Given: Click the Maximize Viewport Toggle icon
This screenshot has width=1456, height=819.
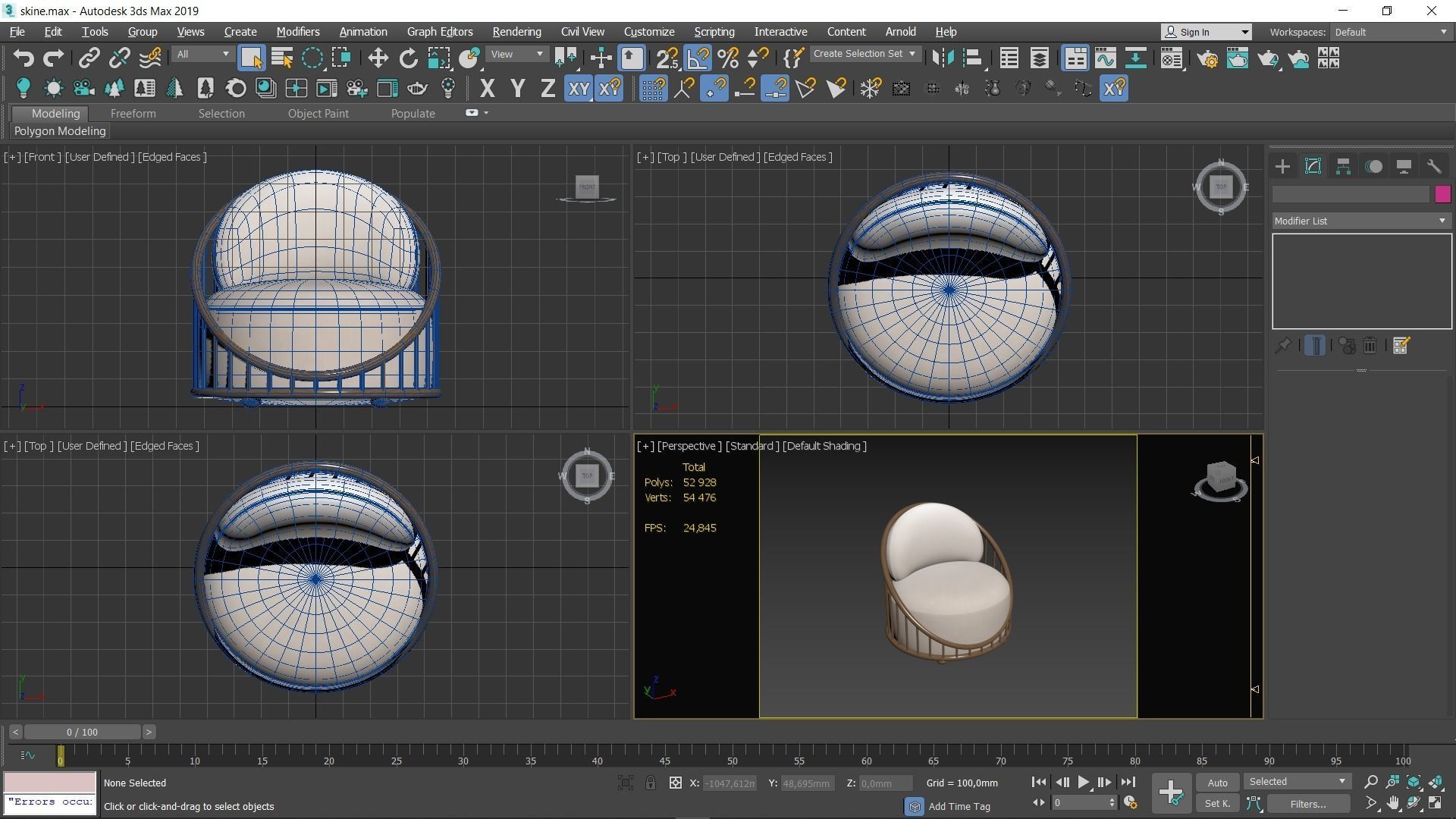Looking at the screenshot, I should pos(1436,803).
